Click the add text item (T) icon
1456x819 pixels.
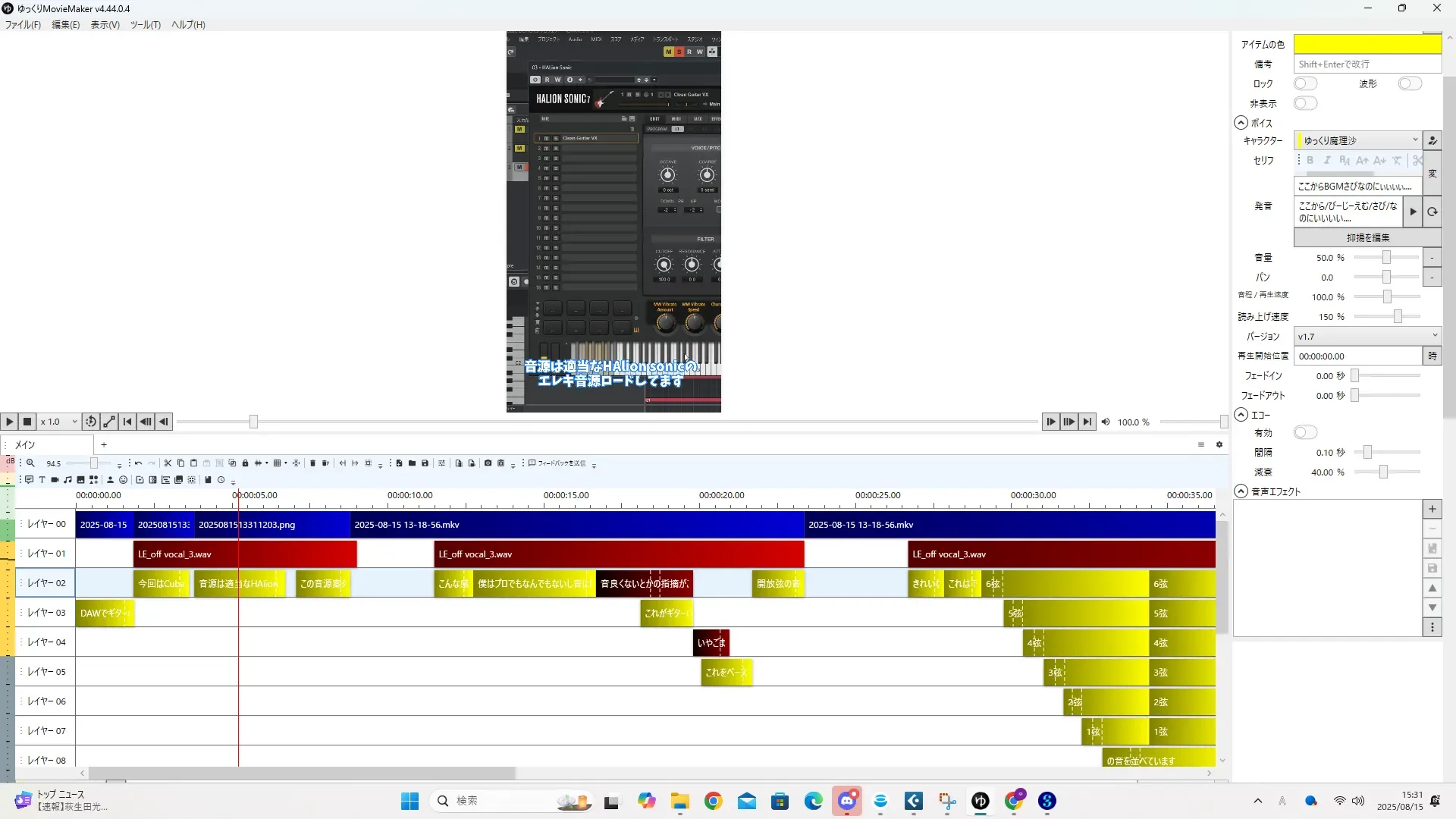[x=42, y=480]
